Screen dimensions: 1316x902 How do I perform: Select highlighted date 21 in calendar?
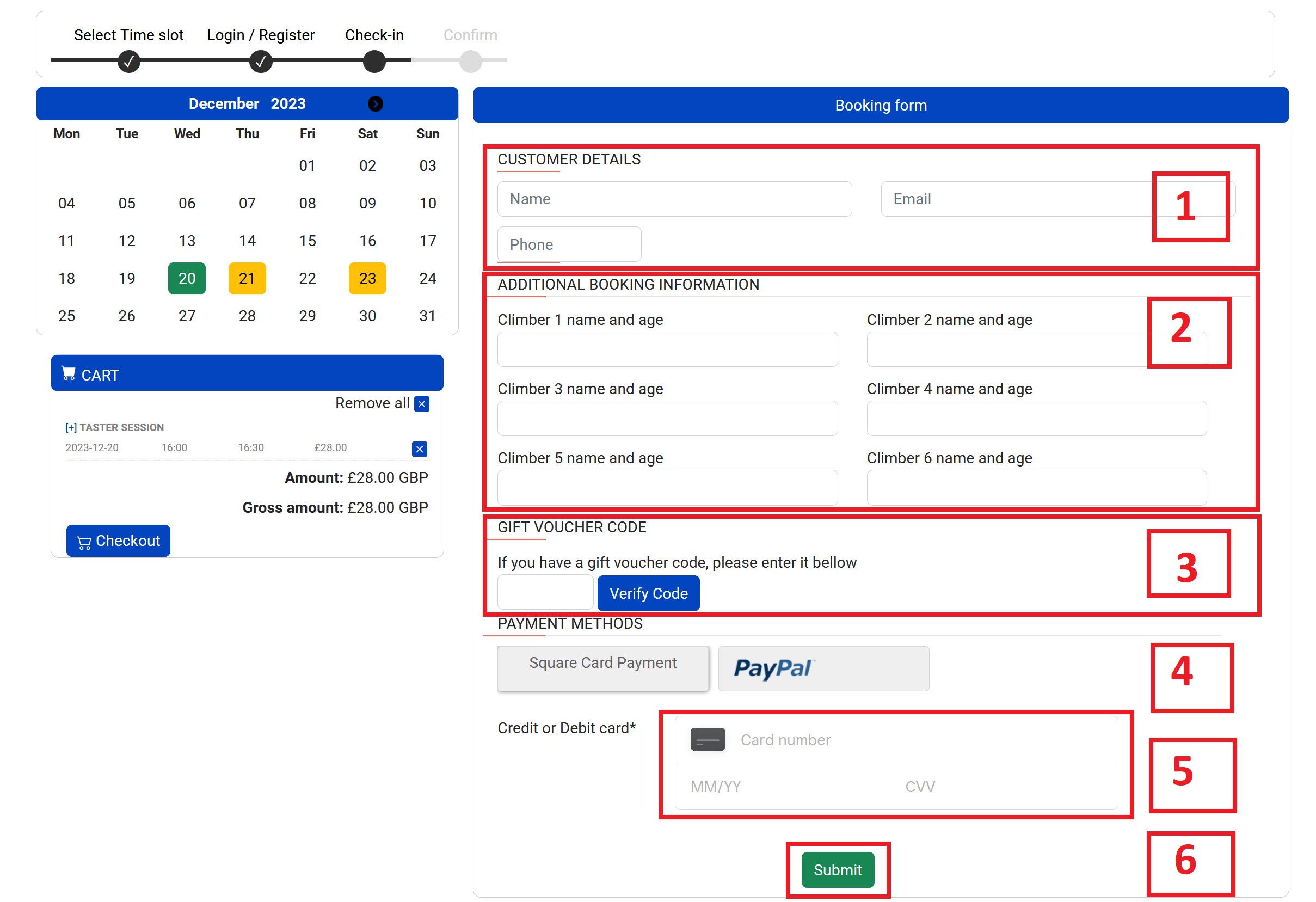247,278
